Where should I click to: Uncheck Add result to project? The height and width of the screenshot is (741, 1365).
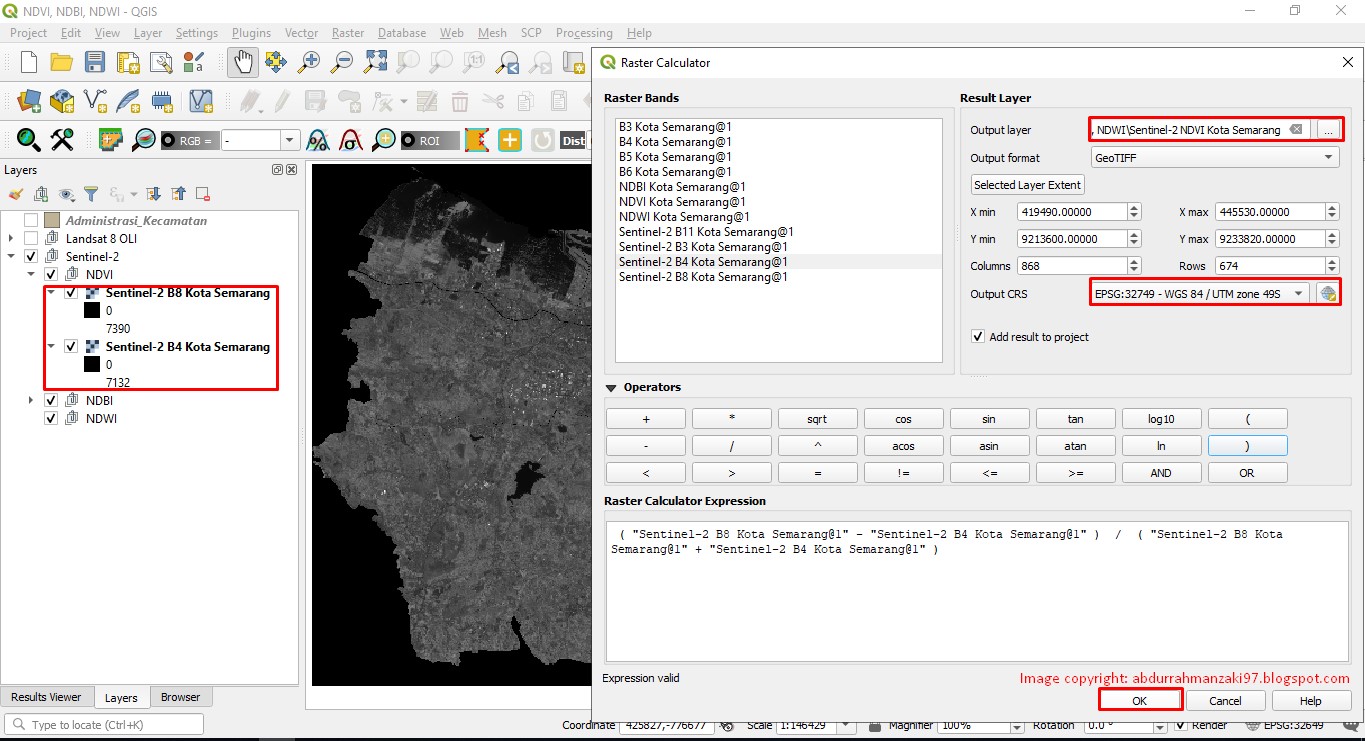click(x=977, y=337)
